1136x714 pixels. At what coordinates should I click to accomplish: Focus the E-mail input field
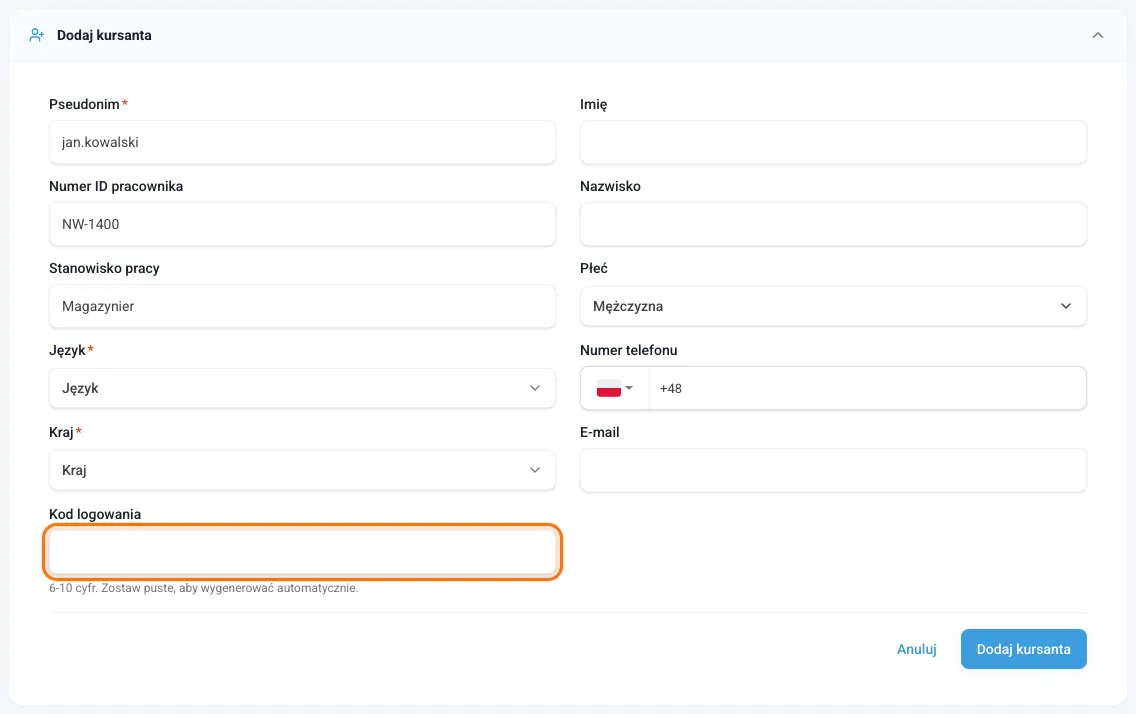coord(833,470)
